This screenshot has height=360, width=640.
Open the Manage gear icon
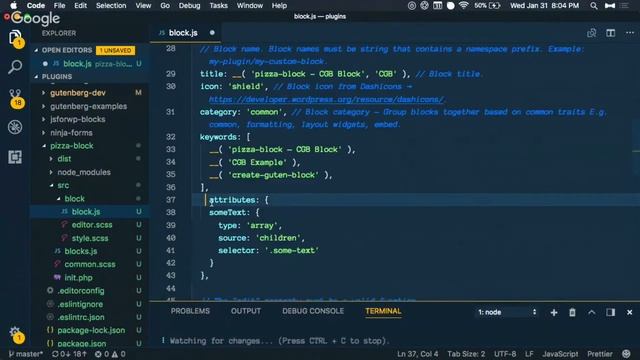click(x=16, y=333)
